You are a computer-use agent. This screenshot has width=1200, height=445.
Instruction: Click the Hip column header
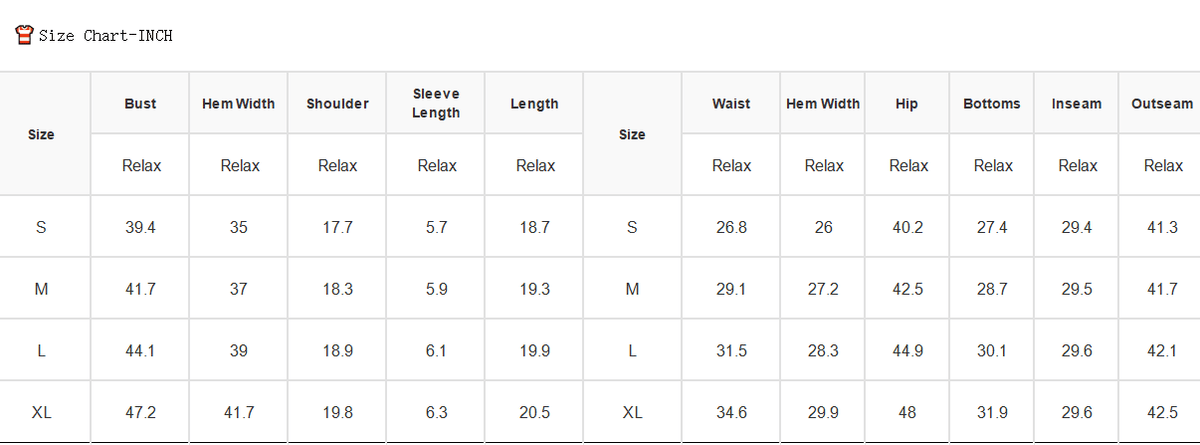[907, 103]
